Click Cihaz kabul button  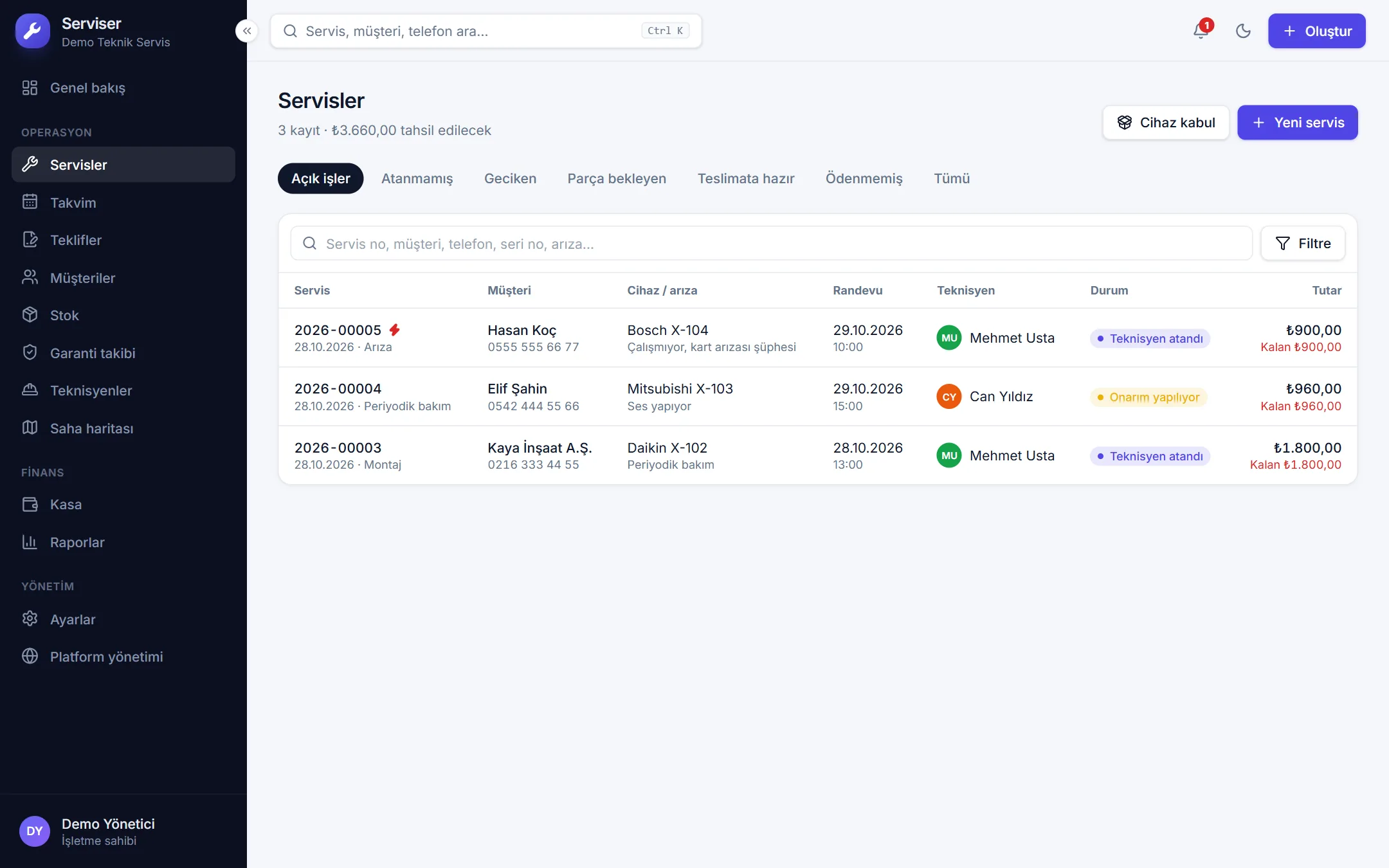[1166, 122]
